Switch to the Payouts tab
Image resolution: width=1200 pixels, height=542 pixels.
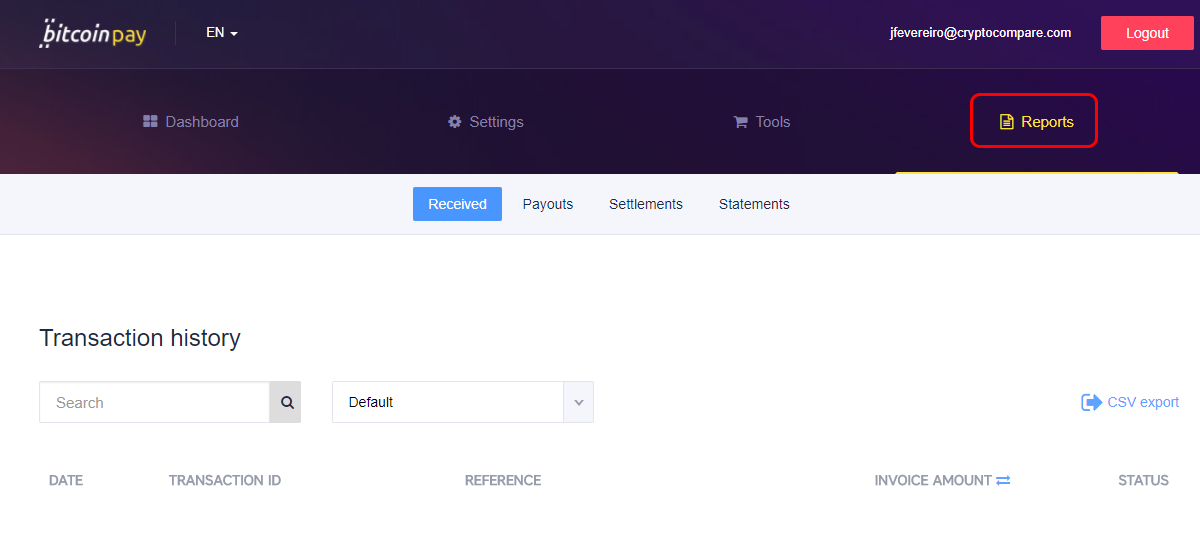(548, 204)
